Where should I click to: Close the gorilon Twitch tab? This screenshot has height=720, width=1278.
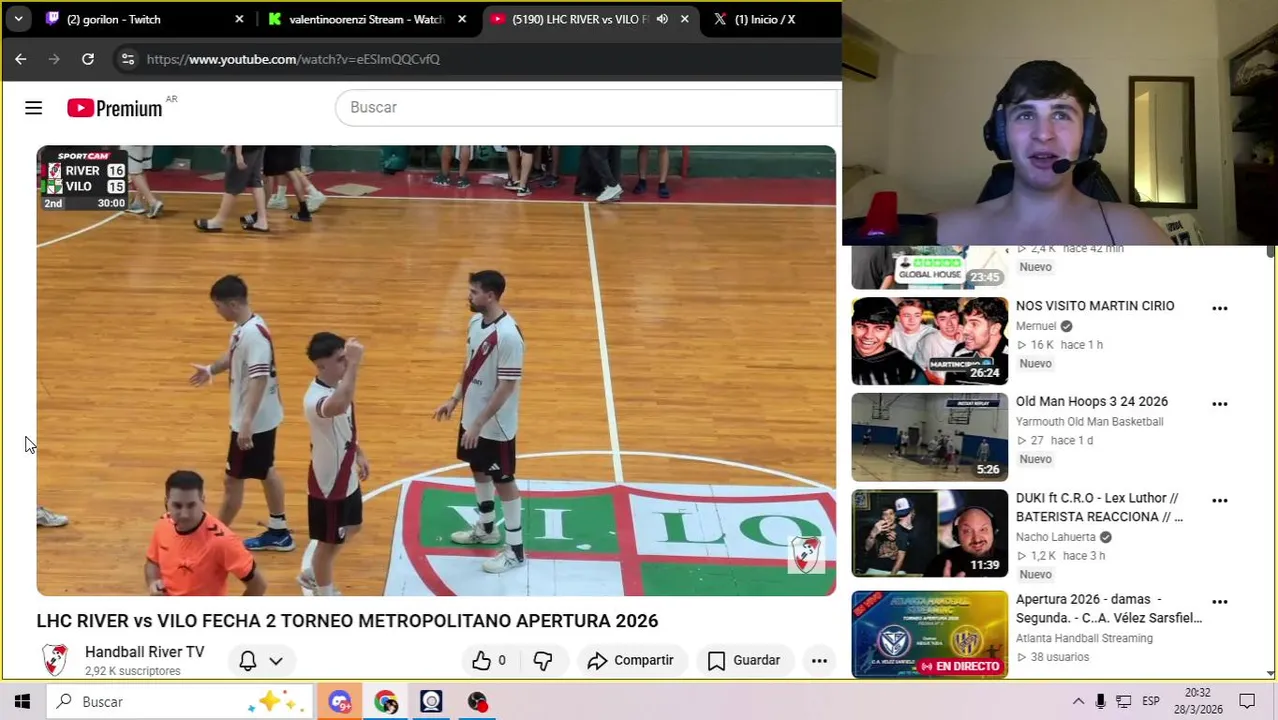click(x=239, y=19)
